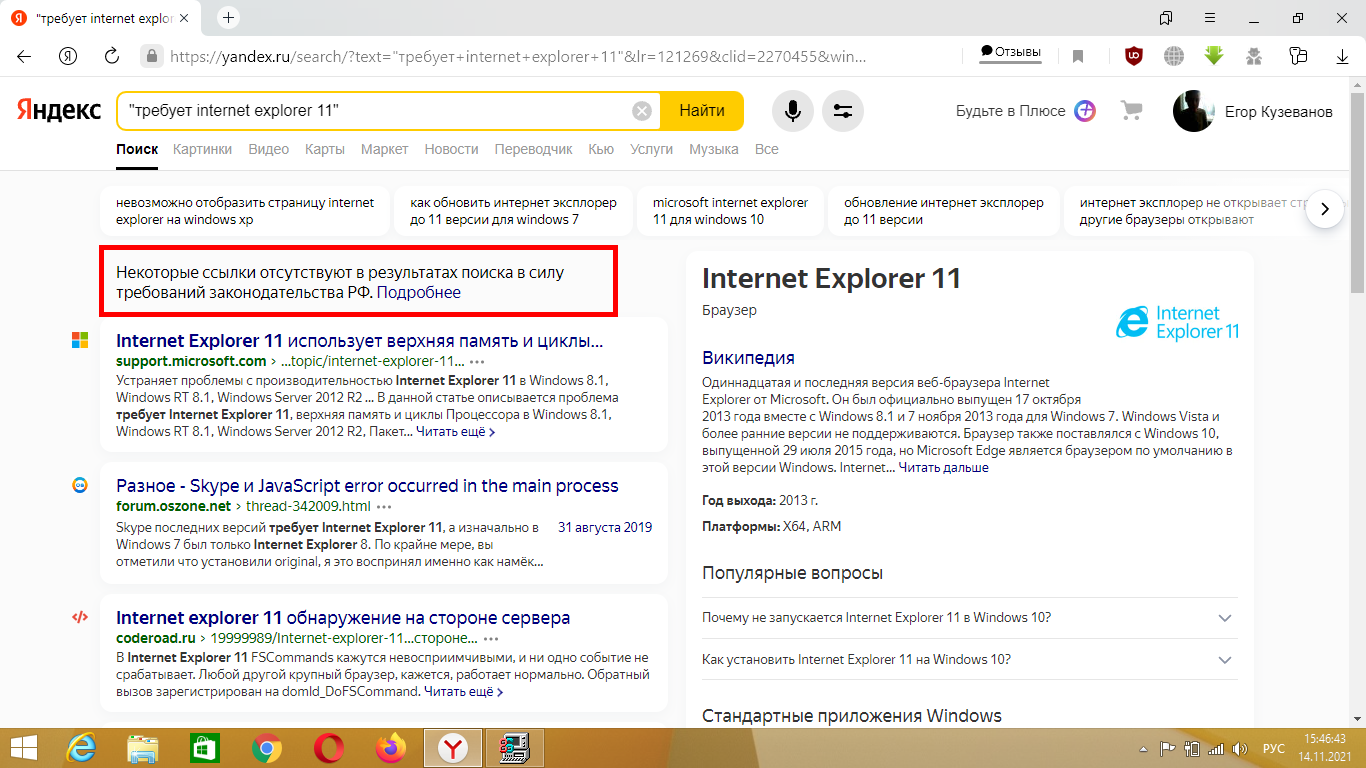Image resolution: width=1366 pixels, height=768 pixels.
Task: Open the Skype JavaScript error forum result
Action: point(367,486)
